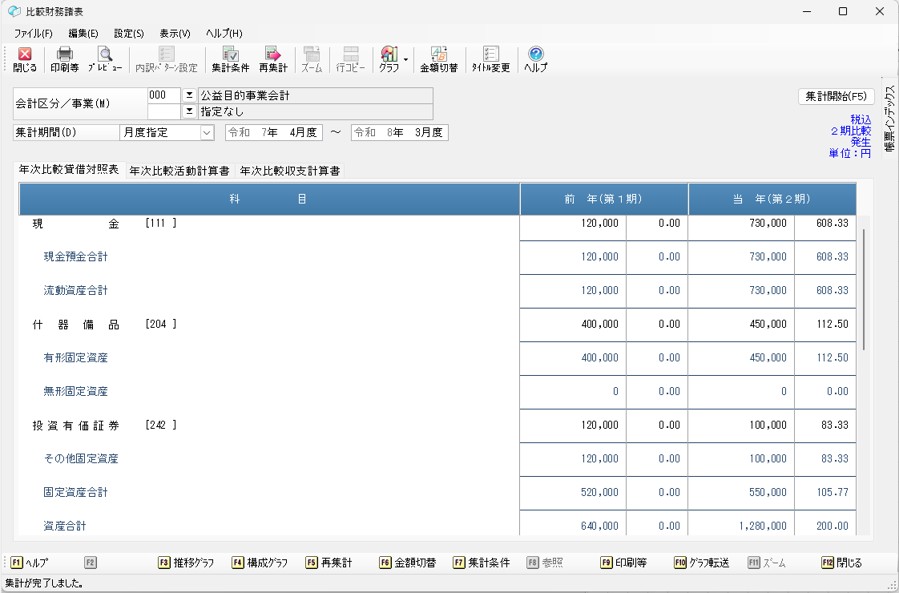
Task: Open the 設定(S) menu
Action: pyautogui.click(x=128, y=33)
